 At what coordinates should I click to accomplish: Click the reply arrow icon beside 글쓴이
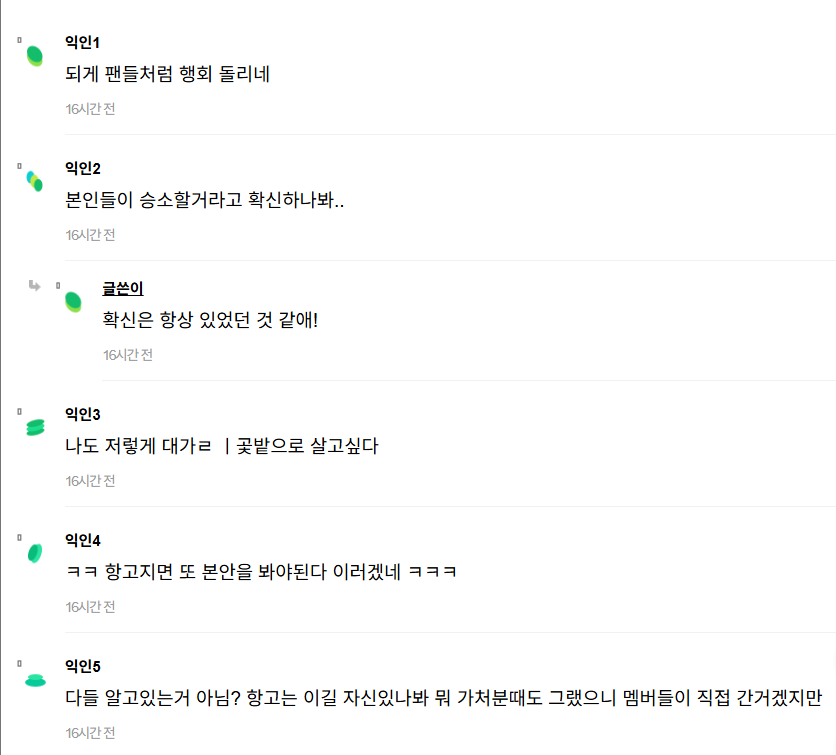35,286
